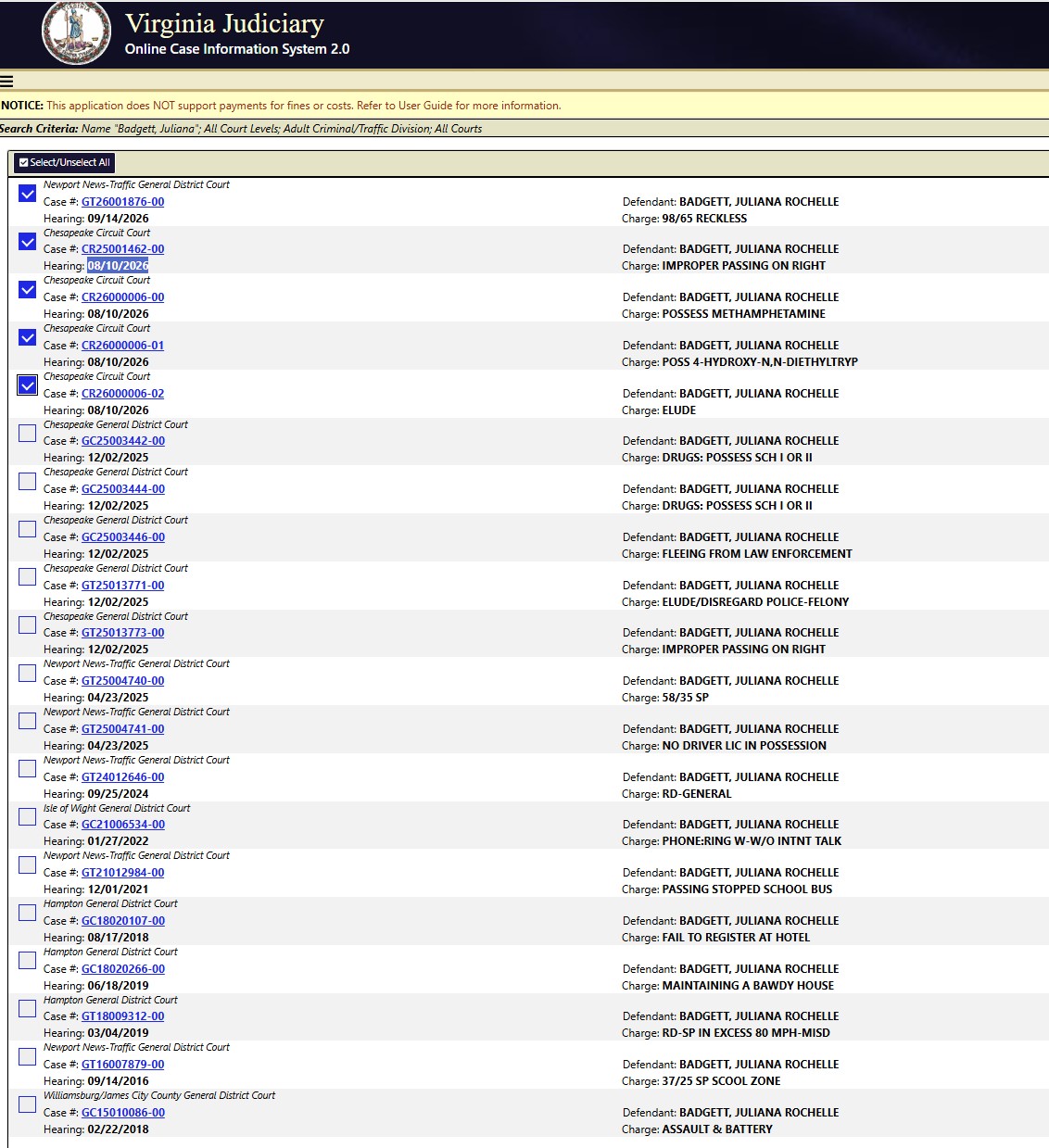Screen dimensions: 1049x1148
Task: Select checkbox for case GC21006534-00
Action: [28, 816]
